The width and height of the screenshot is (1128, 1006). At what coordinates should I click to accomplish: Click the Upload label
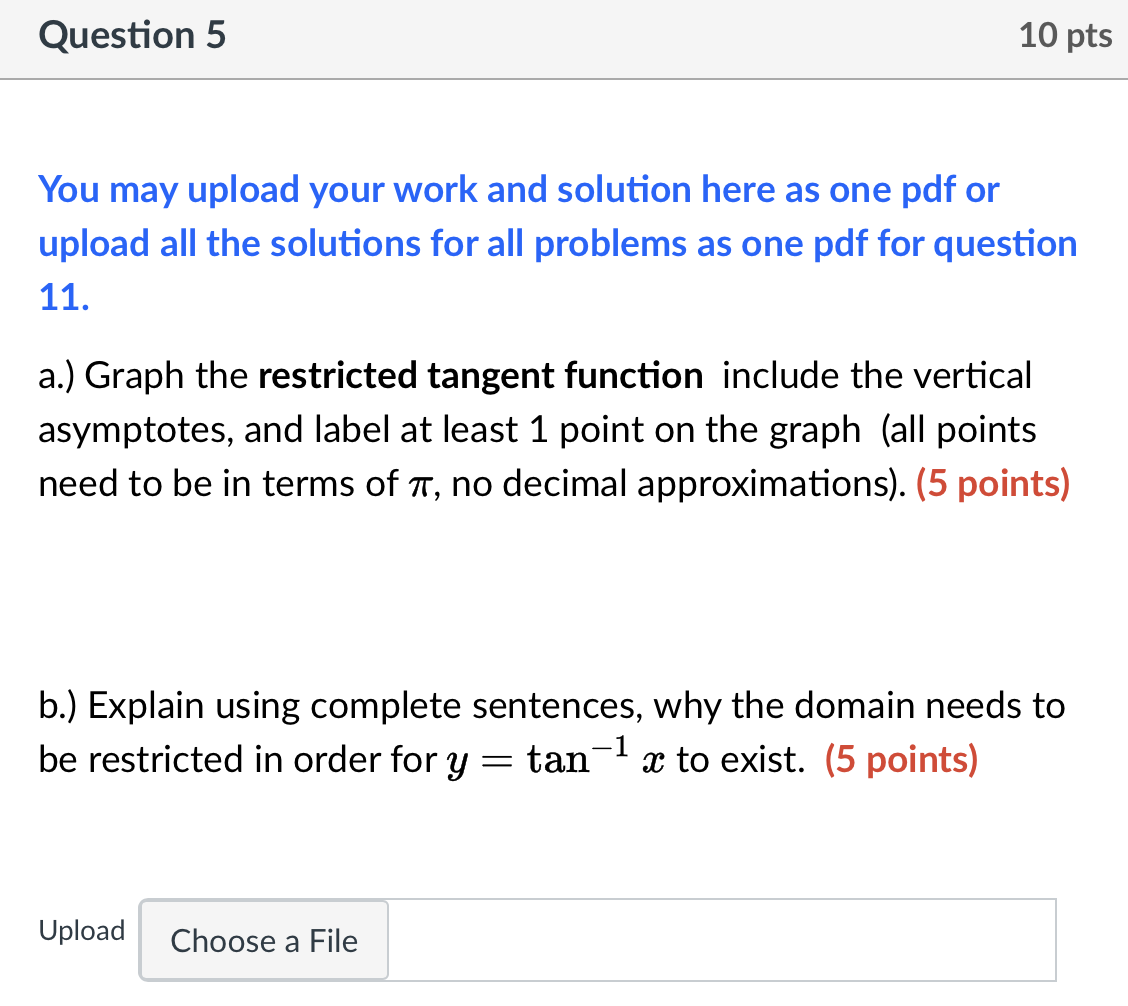82,930
